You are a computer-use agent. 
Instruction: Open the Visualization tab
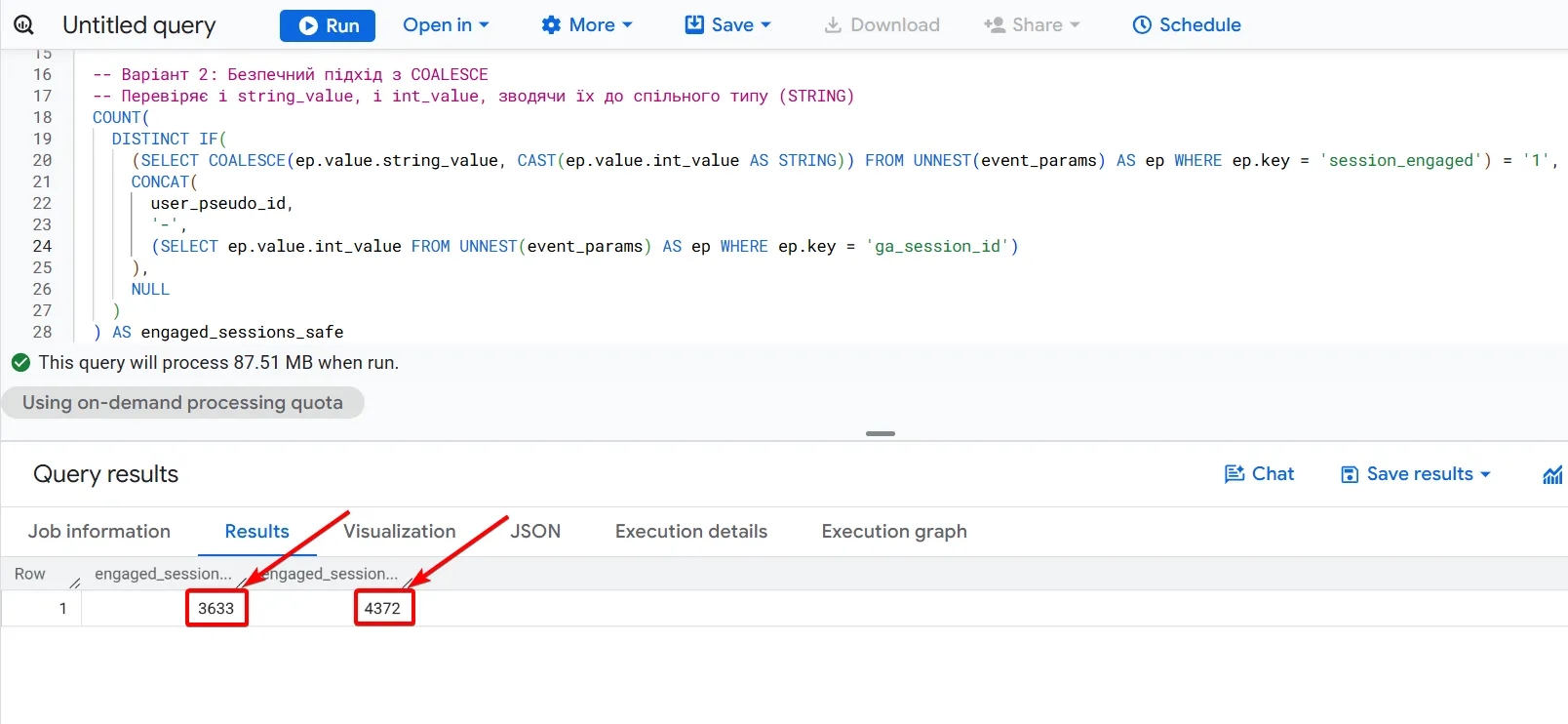pyautogui.click(x=400, y=532)
